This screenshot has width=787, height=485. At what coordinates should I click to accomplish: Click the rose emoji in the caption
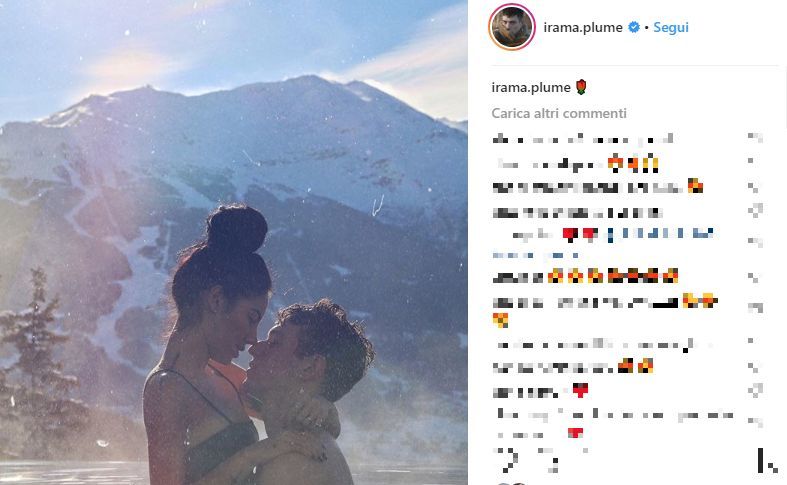tap(581, 87)
